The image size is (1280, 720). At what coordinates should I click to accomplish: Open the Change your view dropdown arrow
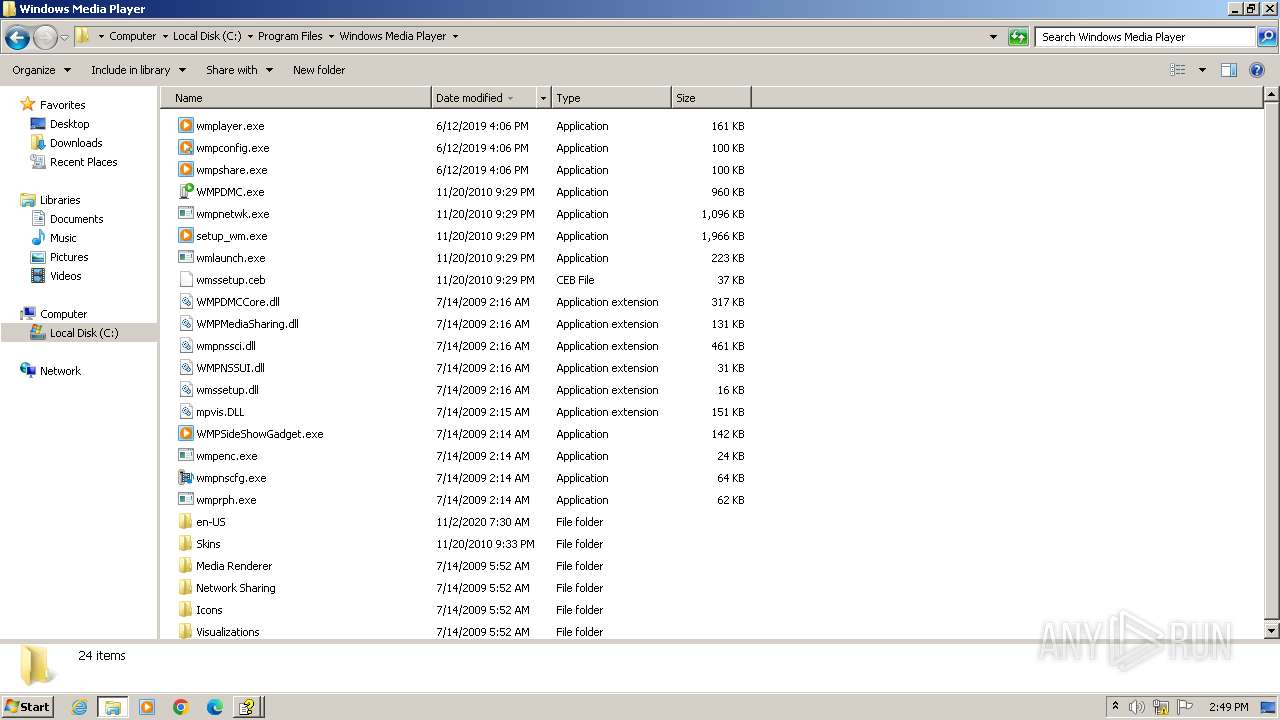1202,70
